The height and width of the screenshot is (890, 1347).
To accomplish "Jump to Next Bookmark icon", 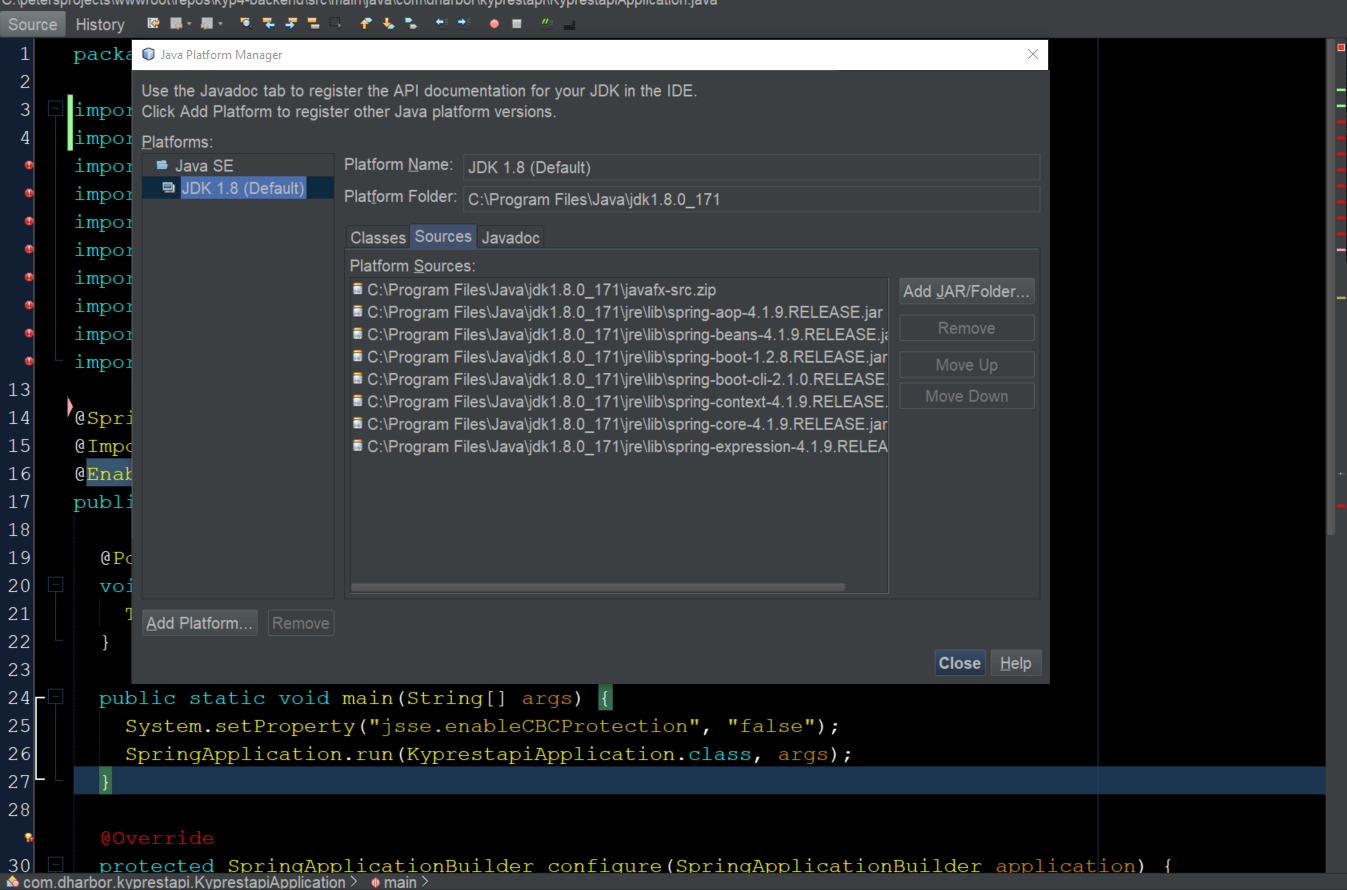I will click(x=387, y=23).
